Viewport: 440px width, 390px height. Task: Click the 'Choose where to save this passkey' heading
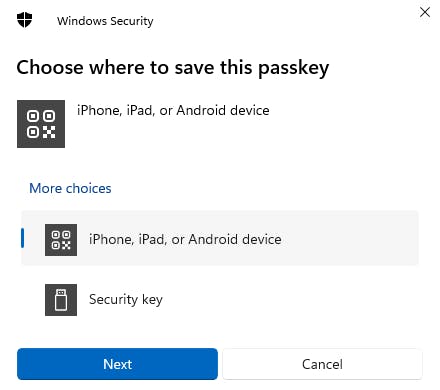[173, 68]
